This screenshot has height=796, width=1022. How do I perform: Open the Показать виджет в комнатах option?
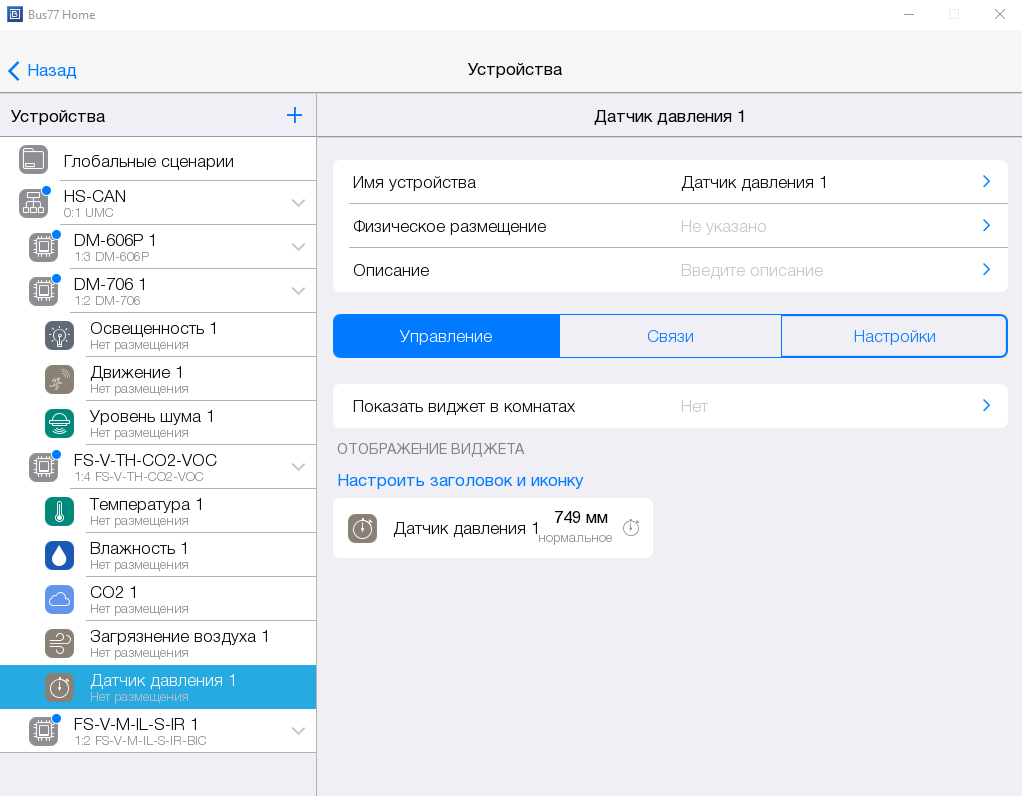tap(670, 406)
